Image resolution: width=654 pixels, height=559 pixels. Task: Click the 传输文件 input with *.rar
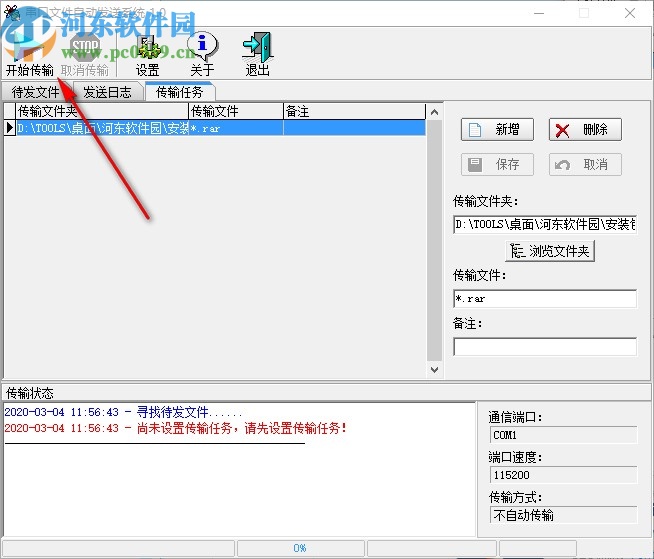tap(545, 299)
